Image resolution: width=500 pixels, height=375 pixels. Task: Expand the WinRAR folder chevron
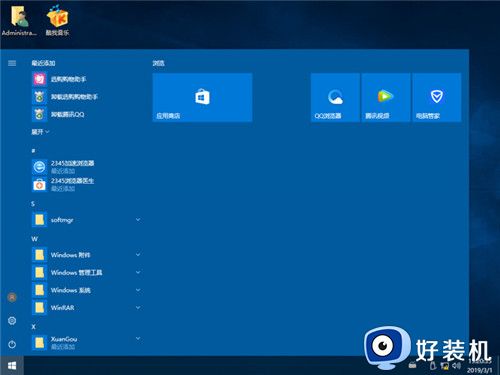point(138,307)
